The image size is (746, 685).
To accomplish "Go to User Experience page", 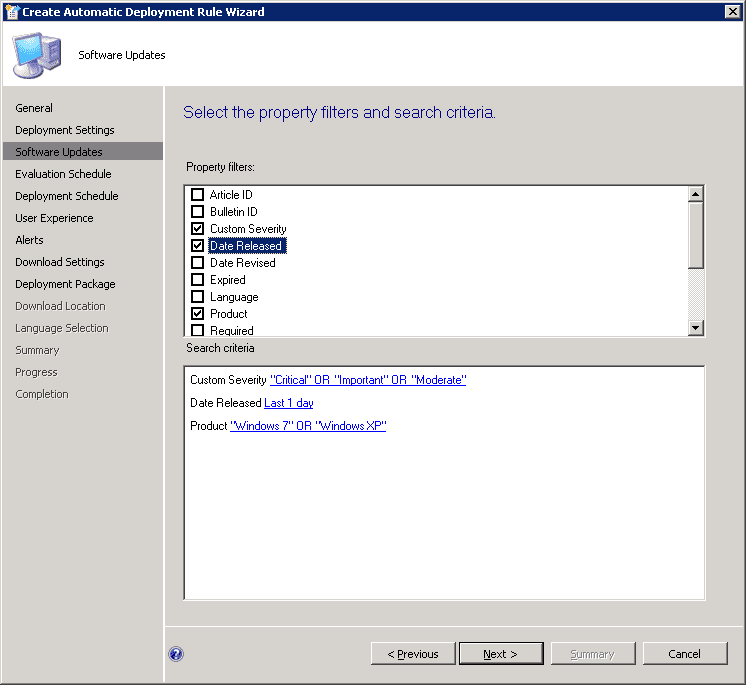I will 54,218.
